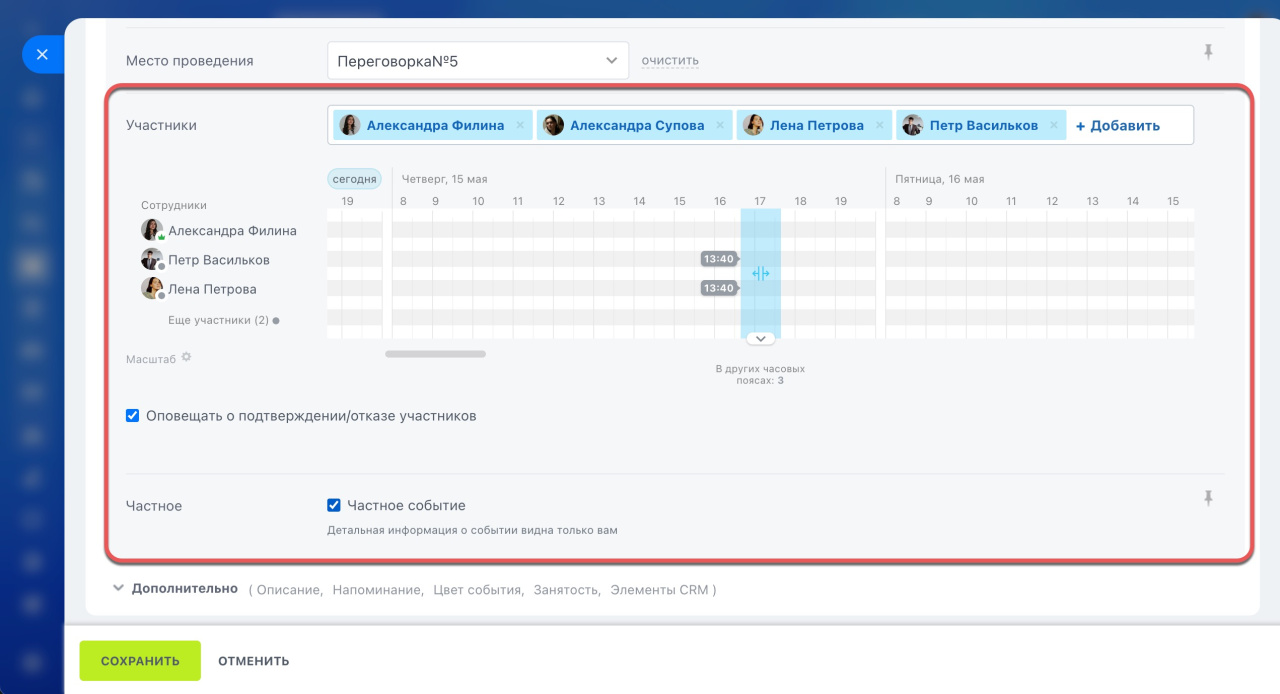Expand the selected time slot chevron
Viewport: 1280px width, 694px height.
760,338
